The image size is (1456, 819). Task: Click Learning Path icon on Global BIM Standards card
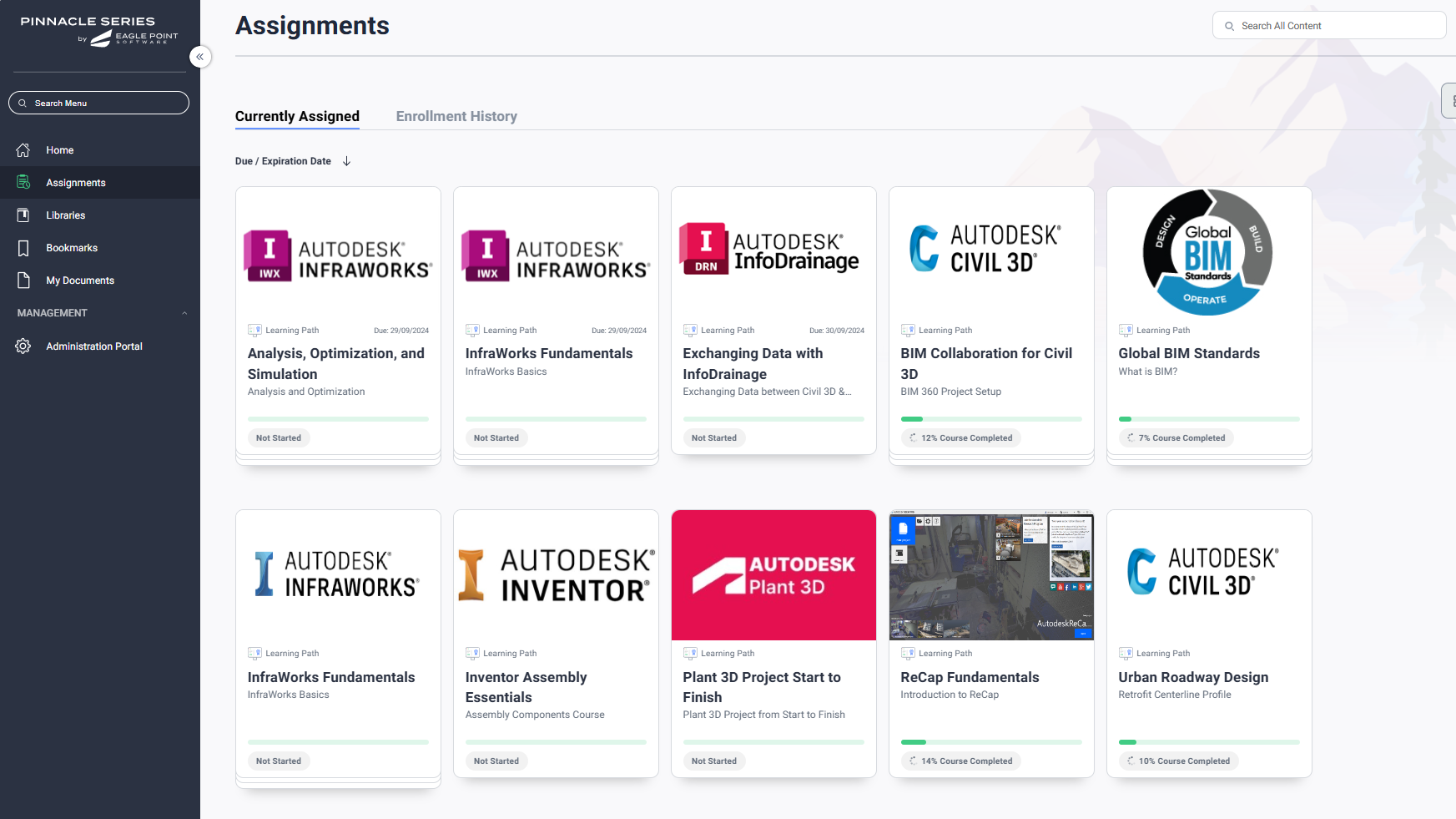(1126, 331)
